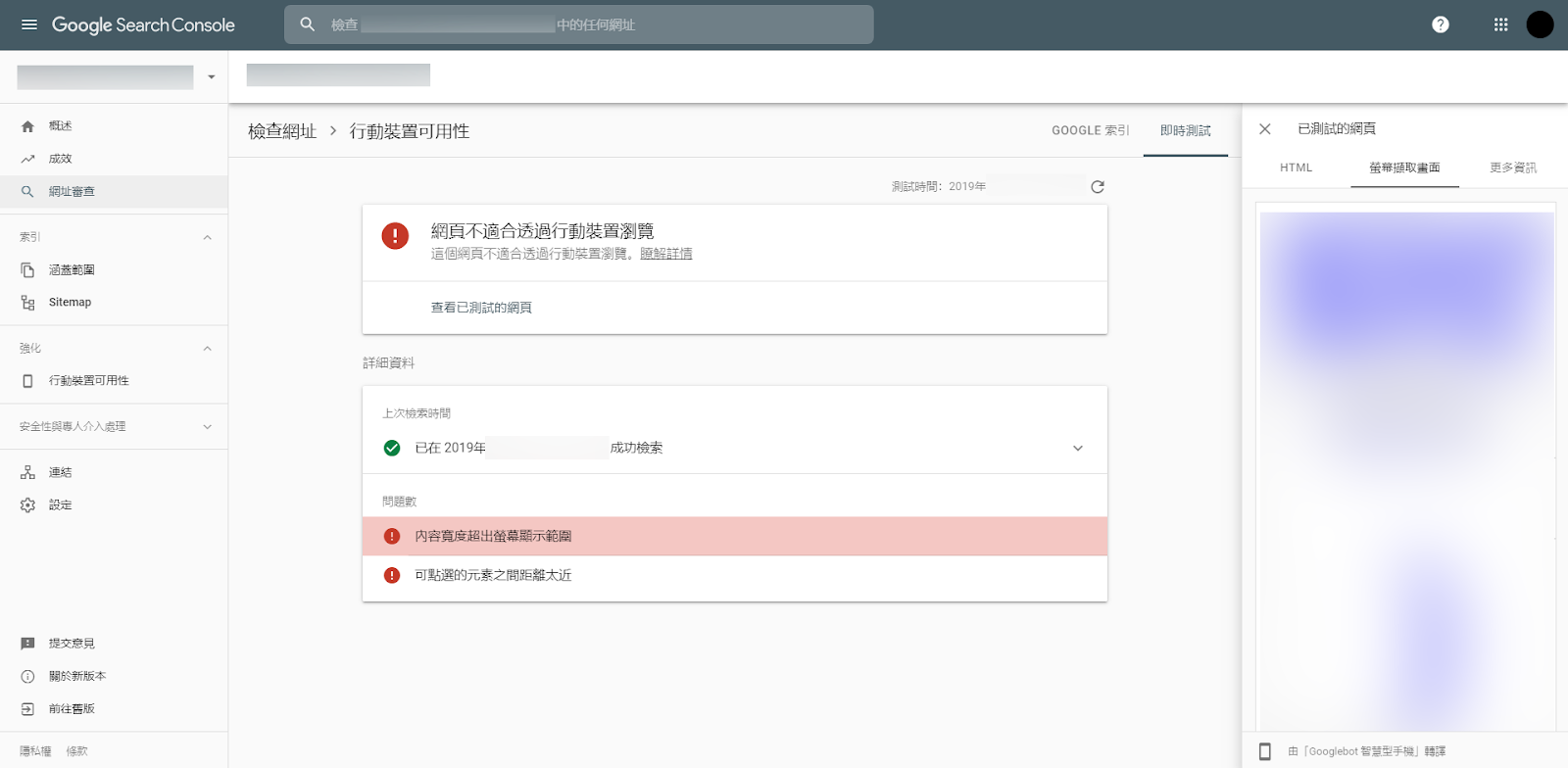Click the red error icon on the result card

pyautogui.click(x=395, y=235)
